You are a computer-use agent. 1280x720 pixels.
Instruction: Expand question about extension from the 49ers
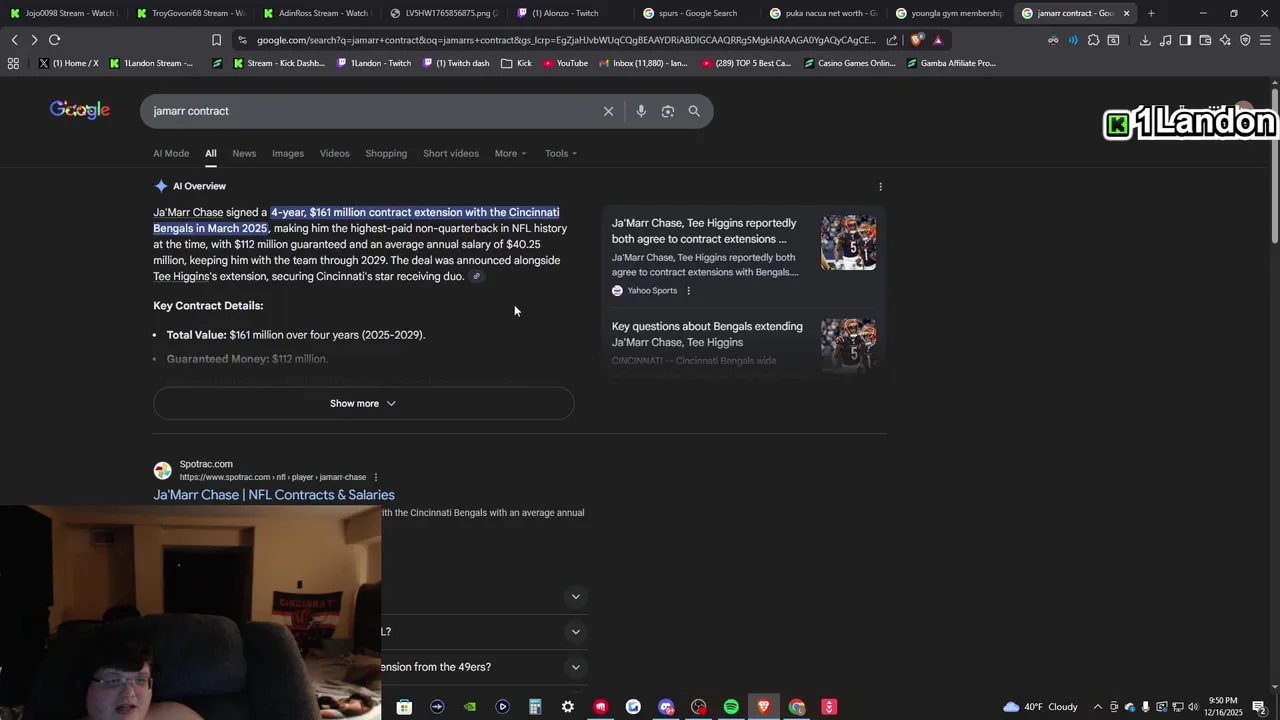(x=575, y=667)
